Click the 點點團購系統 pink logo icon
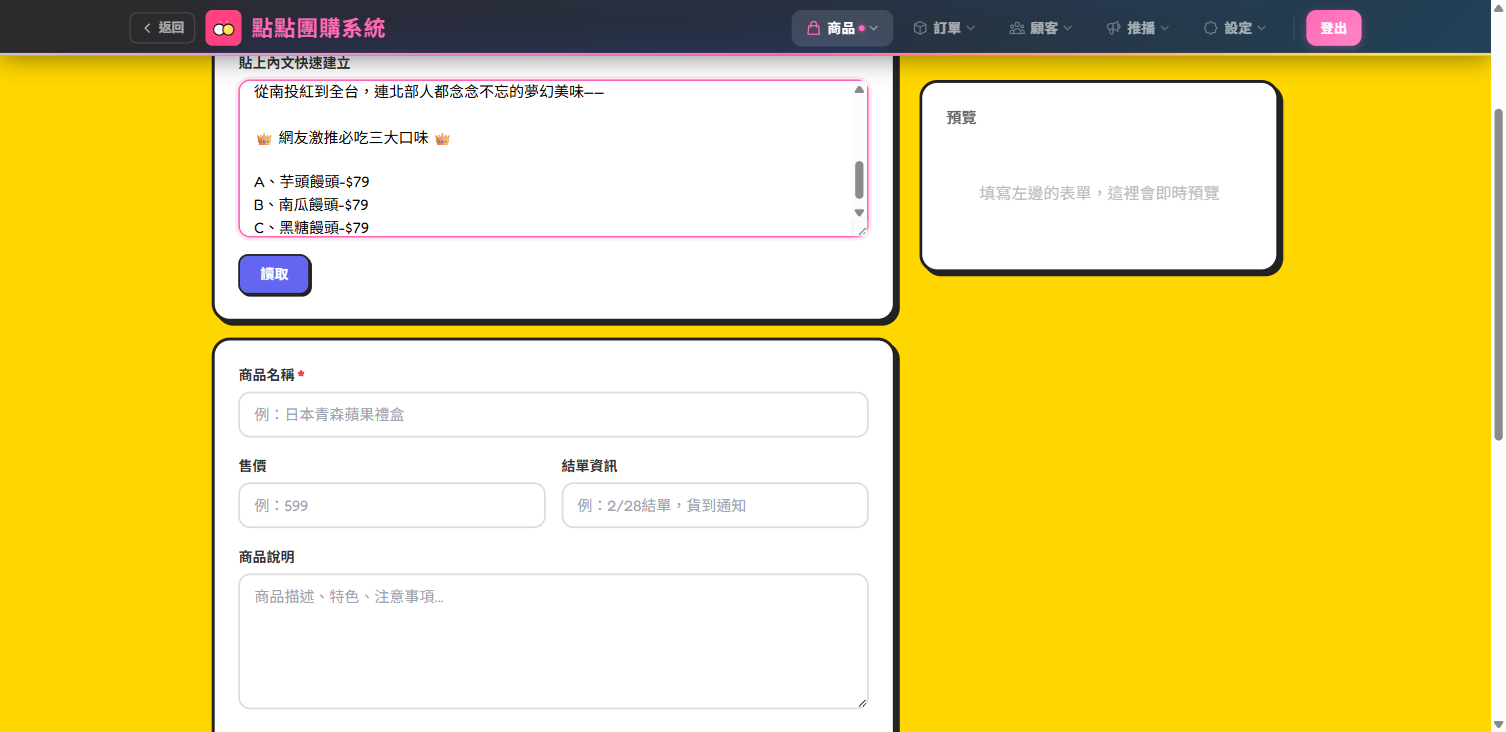This screenshot has height=732, width=1506. (222, 27)
